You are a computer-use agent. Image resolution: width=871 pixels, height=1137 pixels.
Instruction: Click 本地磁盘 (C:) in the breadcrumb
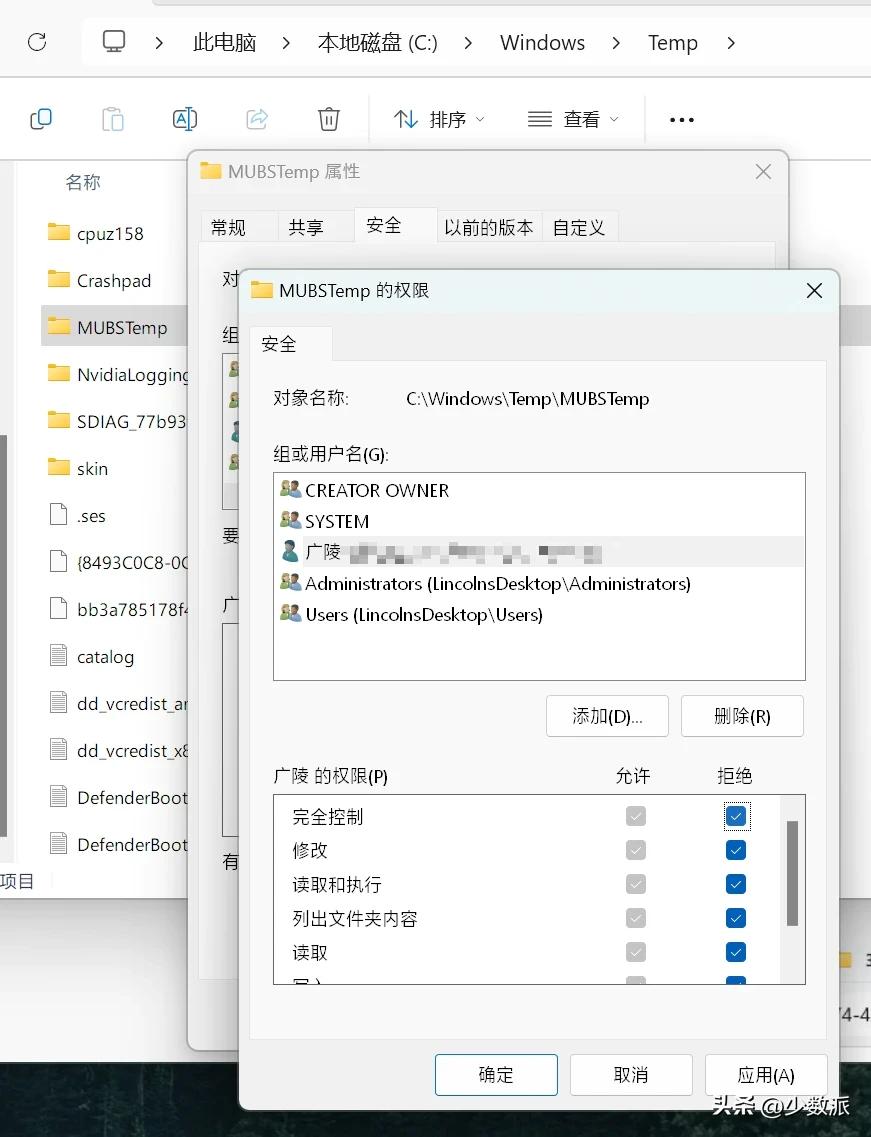378,43
